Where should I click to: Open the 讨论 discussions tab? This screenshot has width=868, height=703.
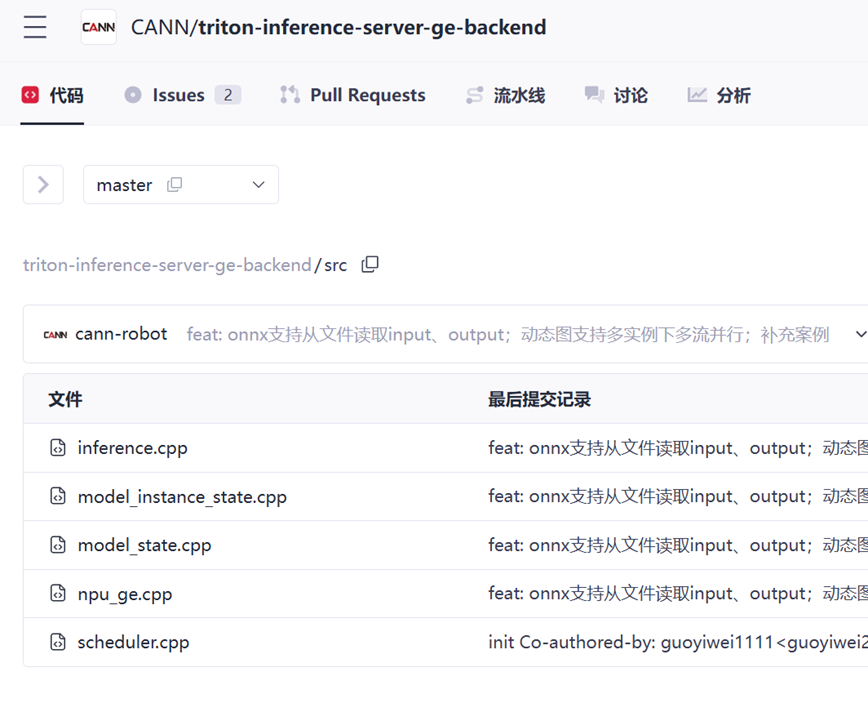(616, 95)
